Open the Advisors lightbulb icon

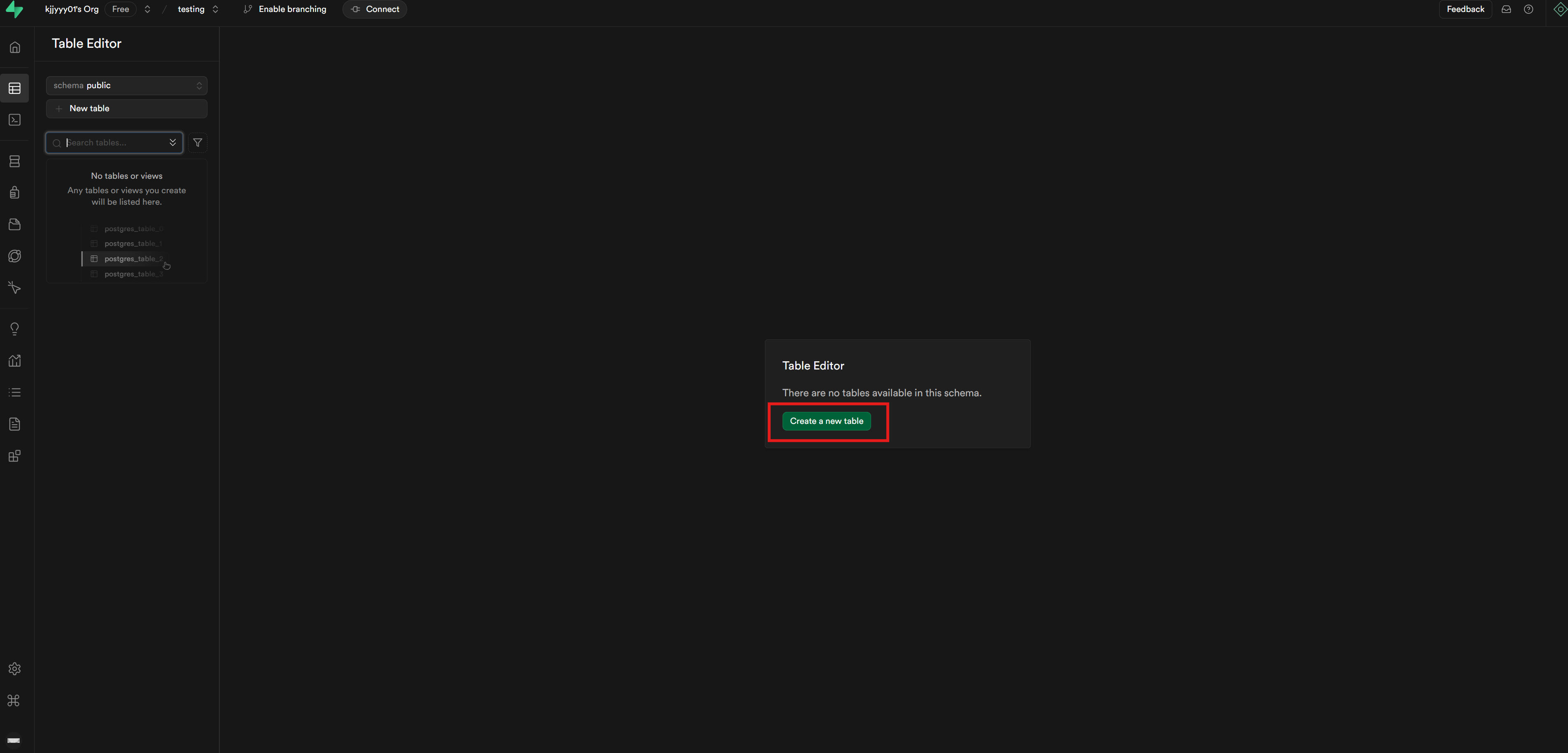tap(14, 329)
